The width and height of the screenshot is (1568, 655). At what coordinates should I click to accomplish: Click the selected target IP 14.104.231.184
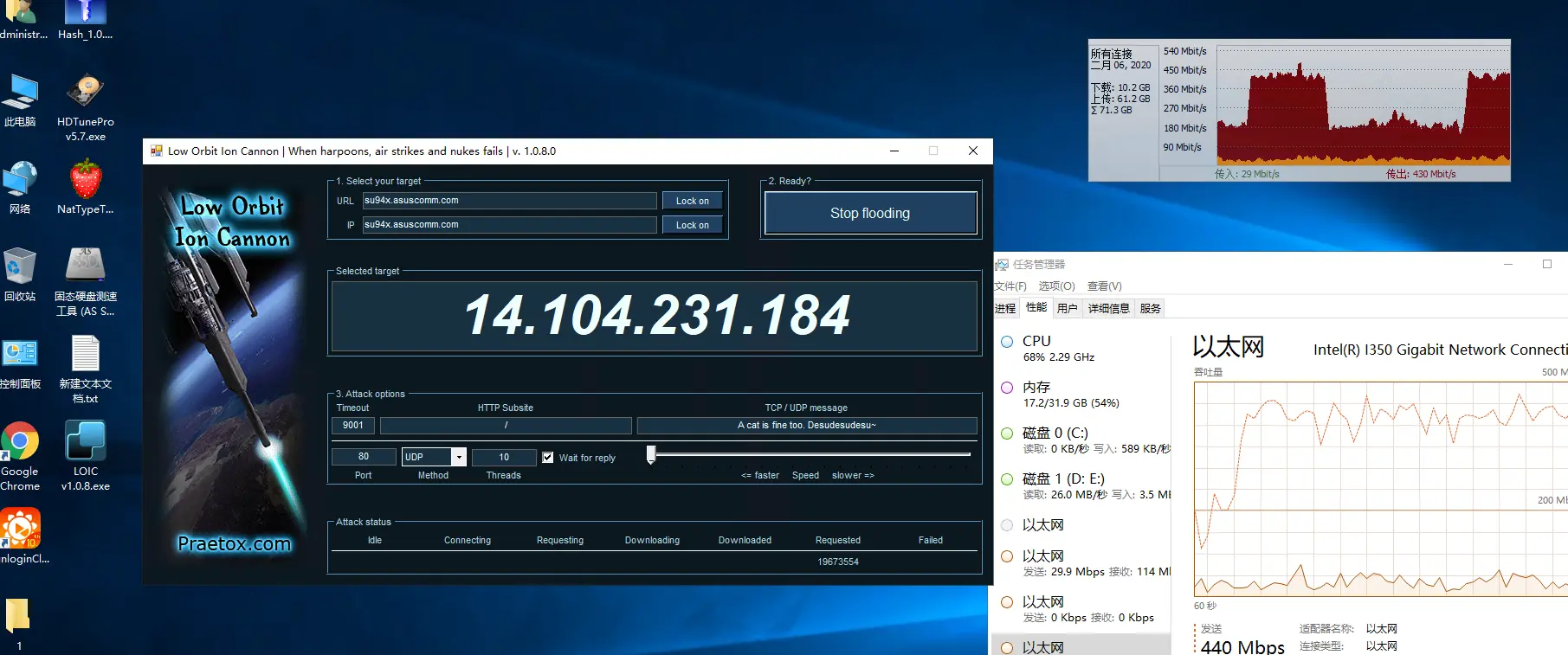656,315
